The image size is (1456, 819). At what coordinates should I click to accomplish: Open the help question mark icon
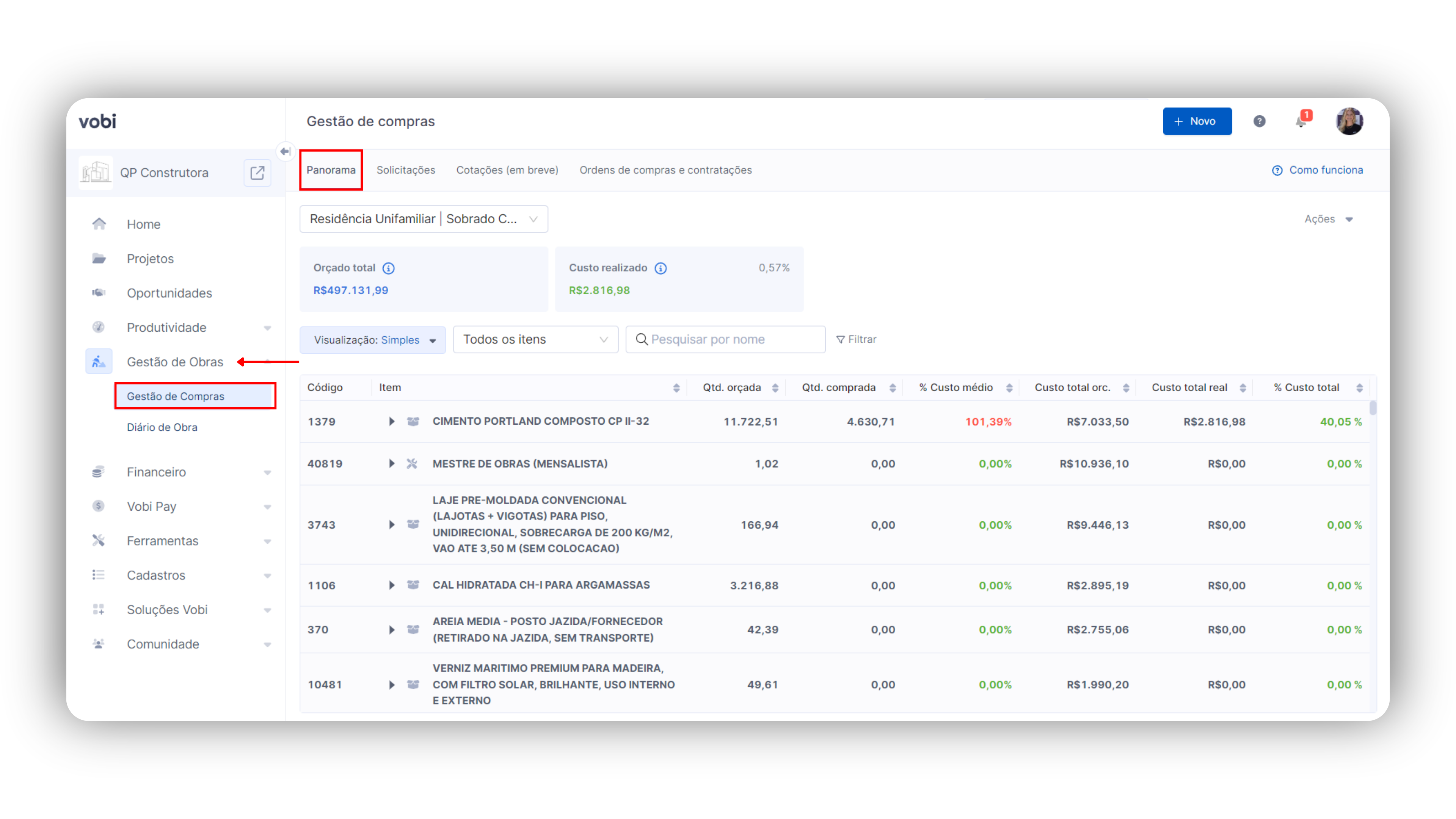[x=1259, y=121]
